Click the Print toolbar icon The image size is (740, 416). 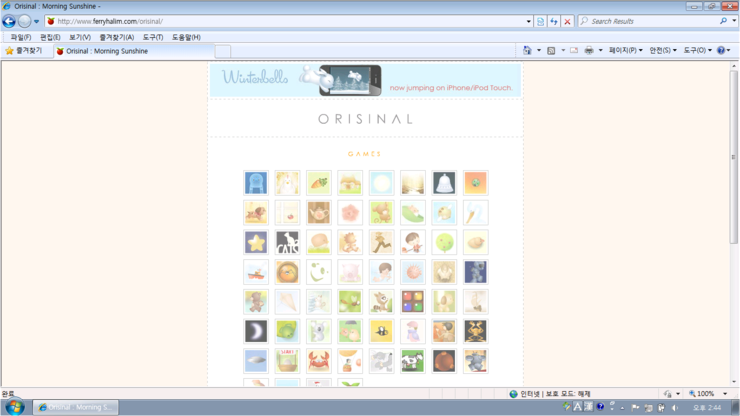click(x=589, y=50)
